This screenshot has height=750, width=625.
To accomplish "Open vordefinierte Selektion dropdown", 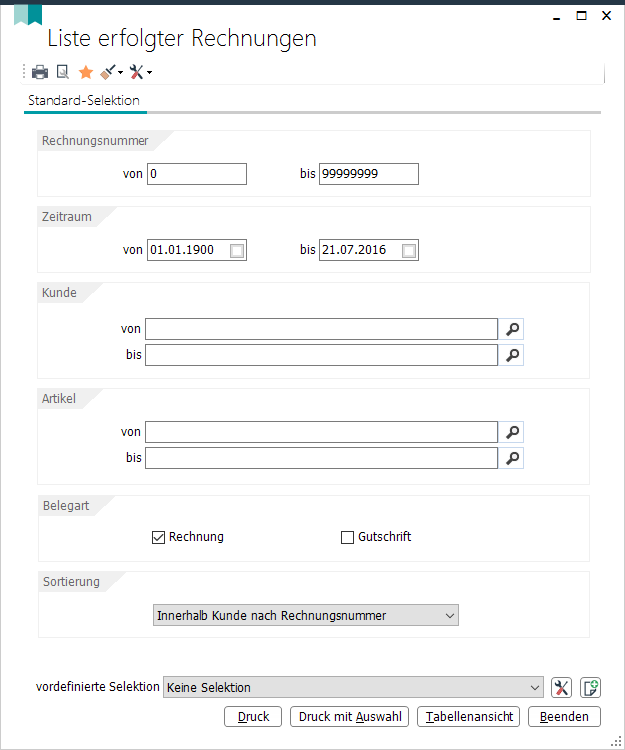I will click(x=353, y=687).
